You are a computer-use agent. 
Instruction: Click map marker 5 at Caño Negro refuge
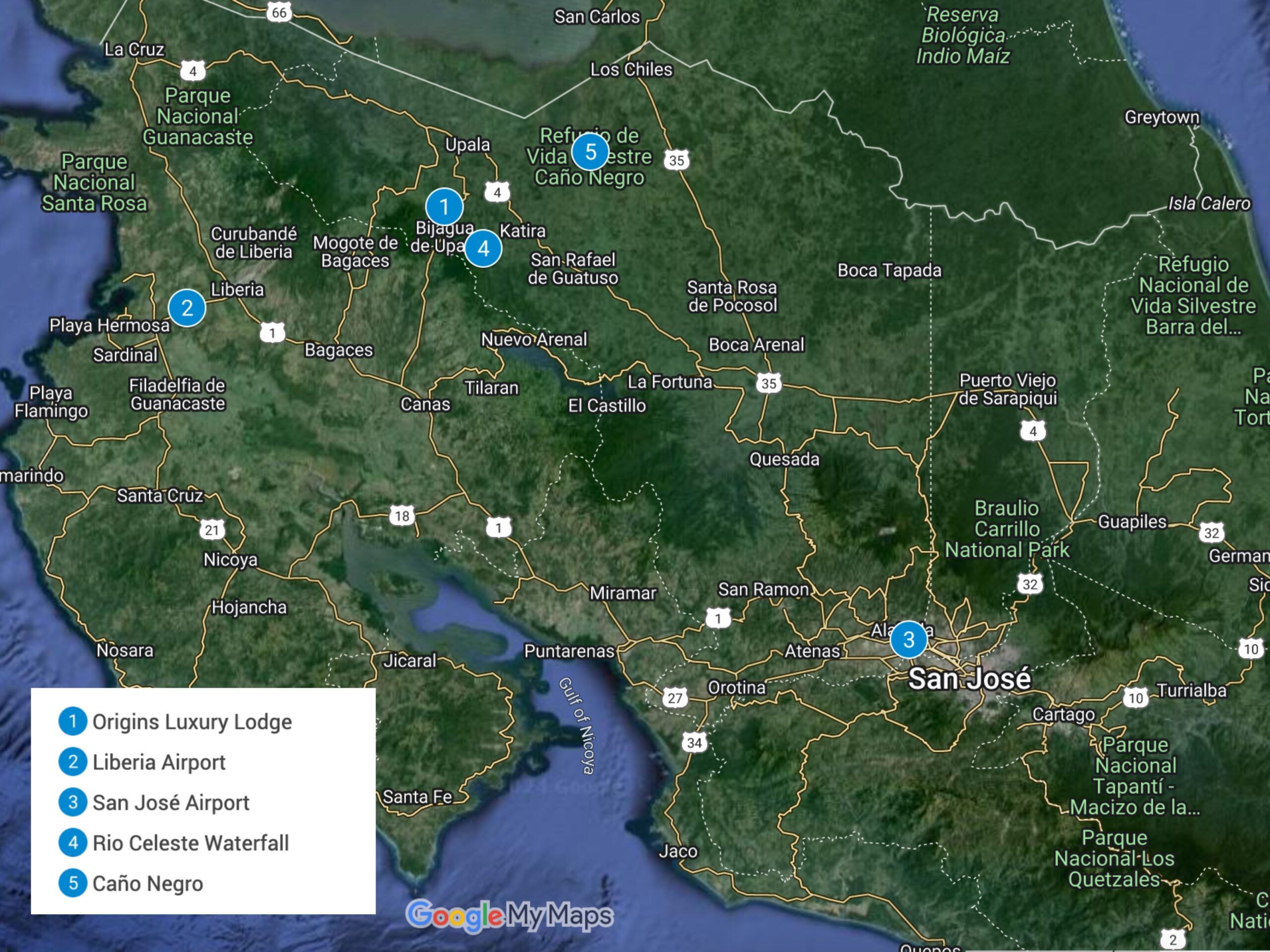(x=590, y=152)
